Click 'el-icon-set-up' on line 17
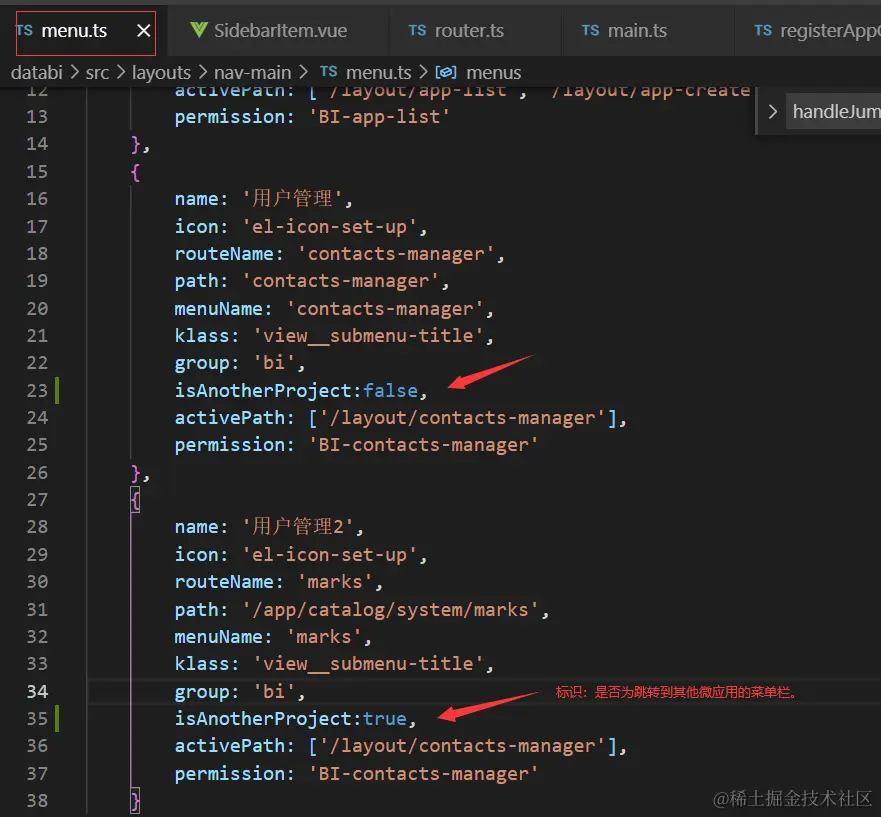This screenshot has height=817, width=881. click(330, 226)
